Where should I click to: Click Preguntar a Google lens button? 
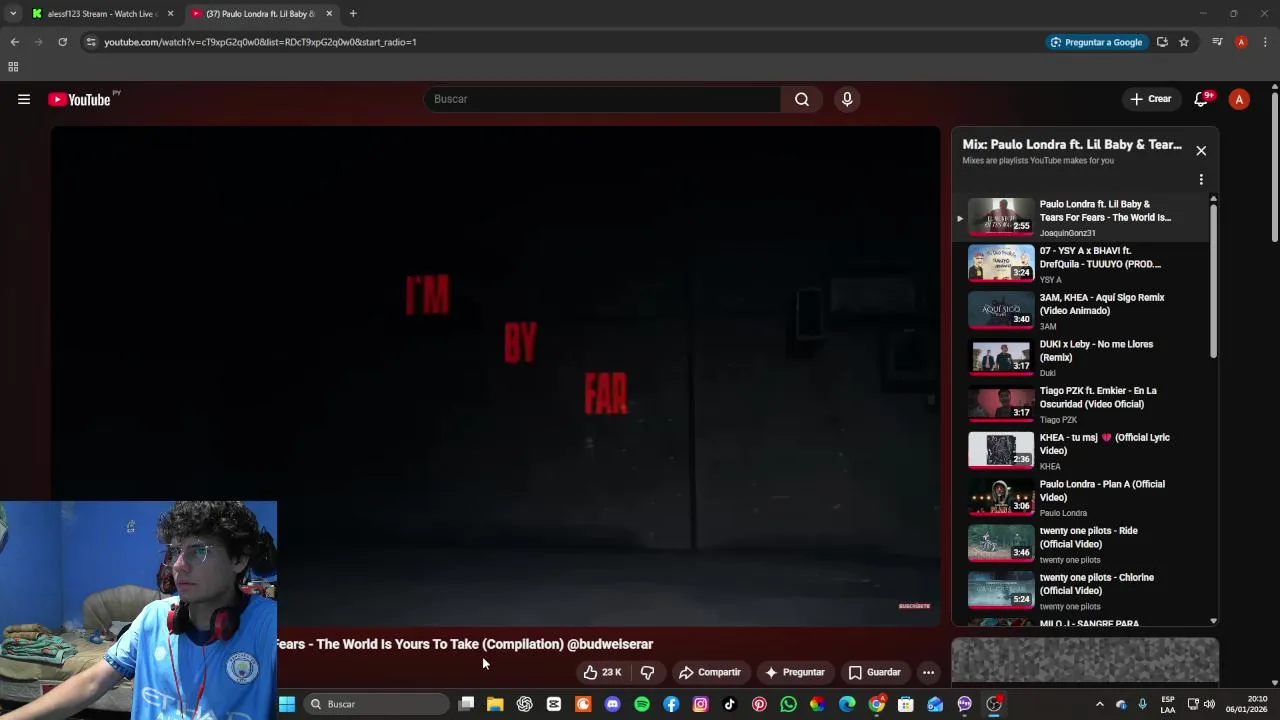1096,42
